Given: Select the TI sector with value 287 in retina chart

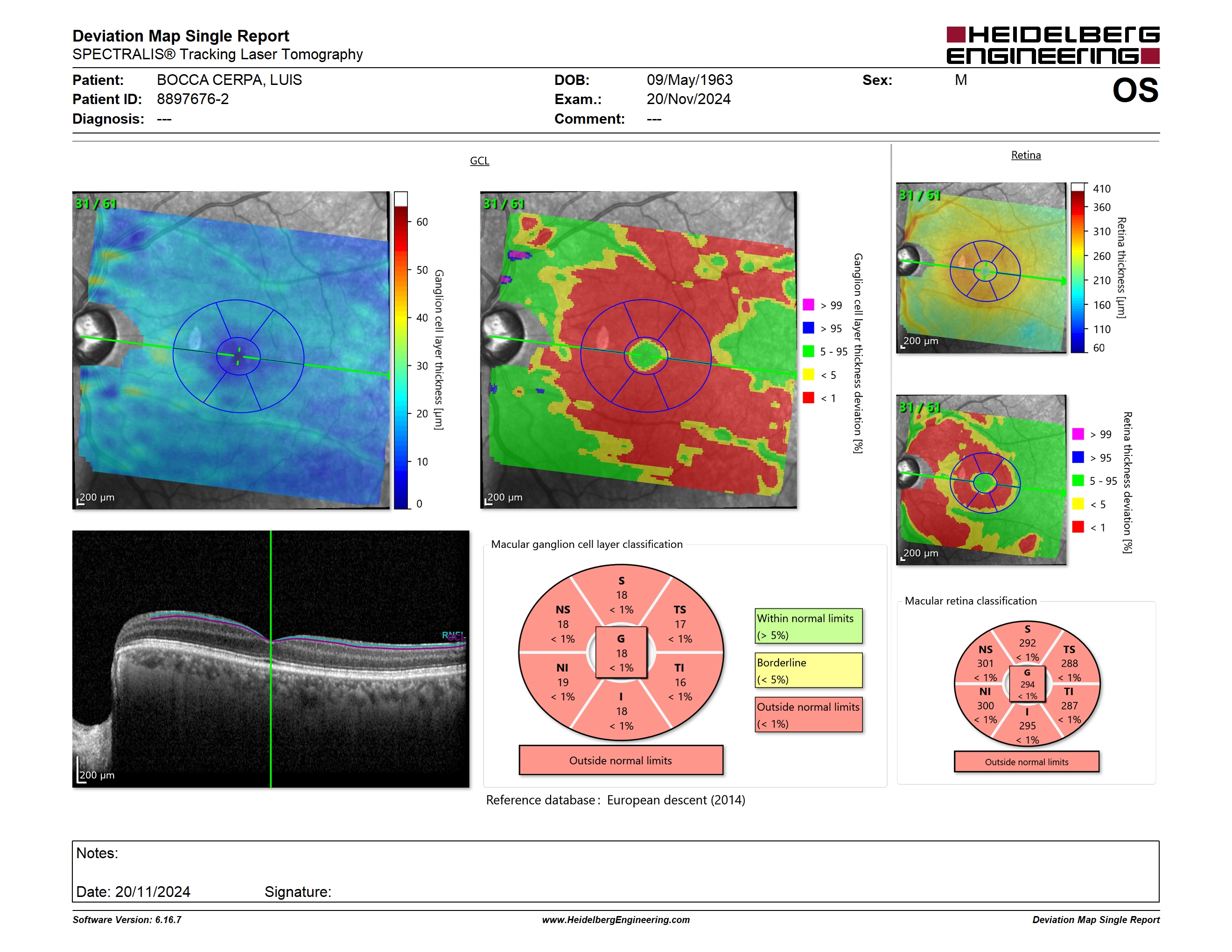Looking at the screenshot, I should 1069,705.
